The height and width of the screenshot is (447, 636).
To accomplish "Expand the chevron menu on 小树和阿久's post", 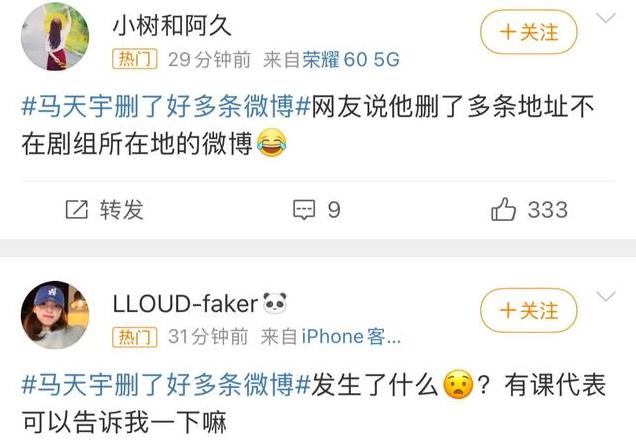I will (606, 18).
